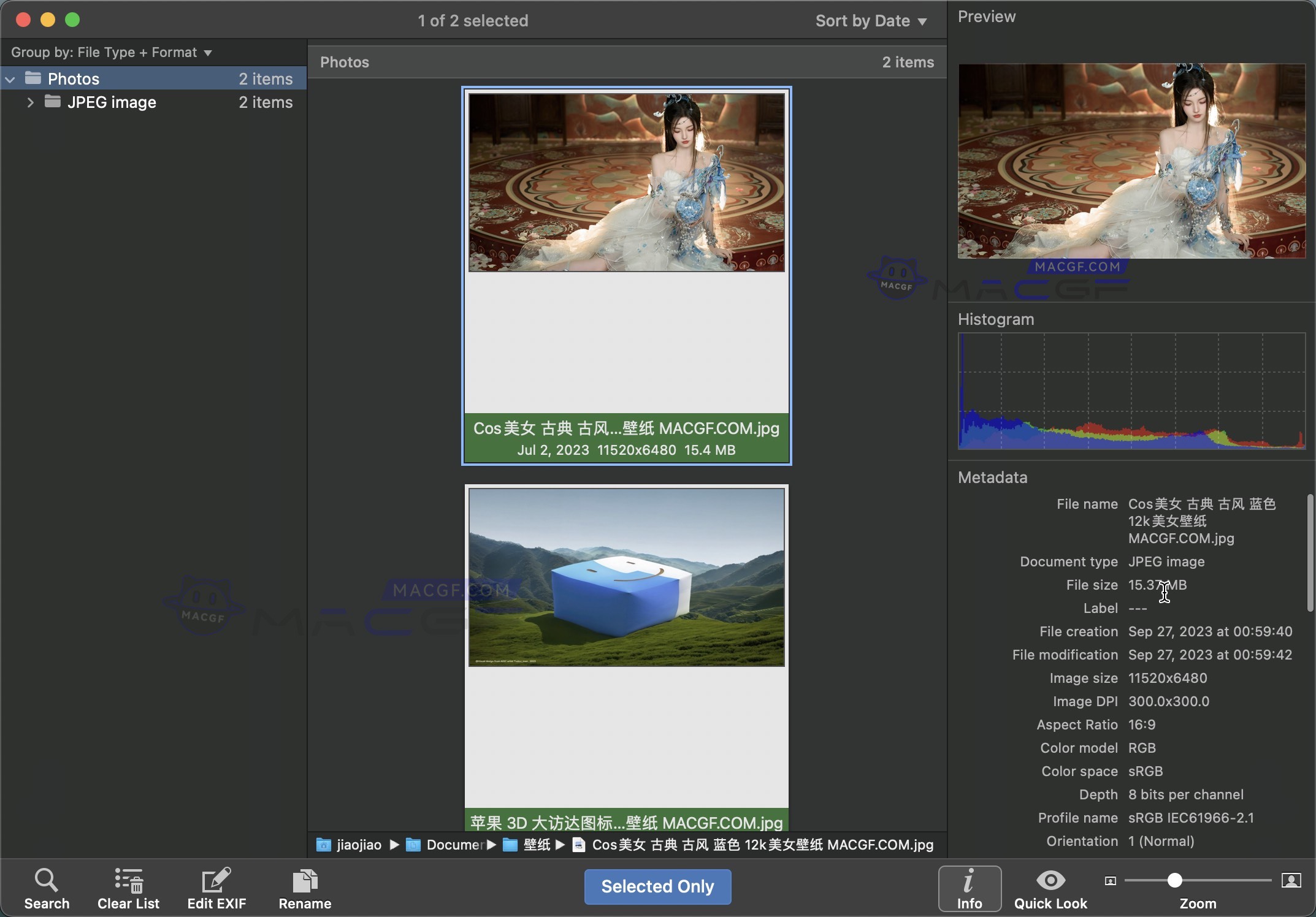
Task: Select JPEG image entry in the sidebar tree
Action: (x=112, y=102)
